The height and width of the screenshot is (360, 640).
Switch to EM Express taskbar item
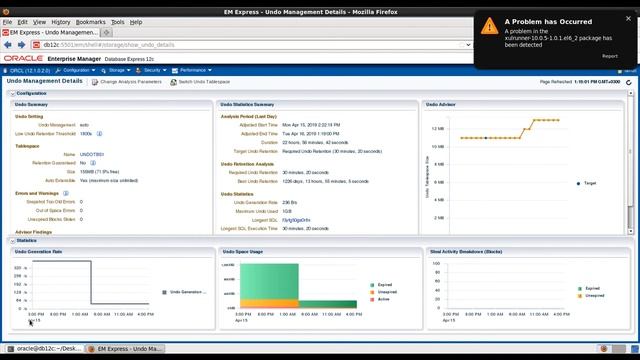click(126, 349)
